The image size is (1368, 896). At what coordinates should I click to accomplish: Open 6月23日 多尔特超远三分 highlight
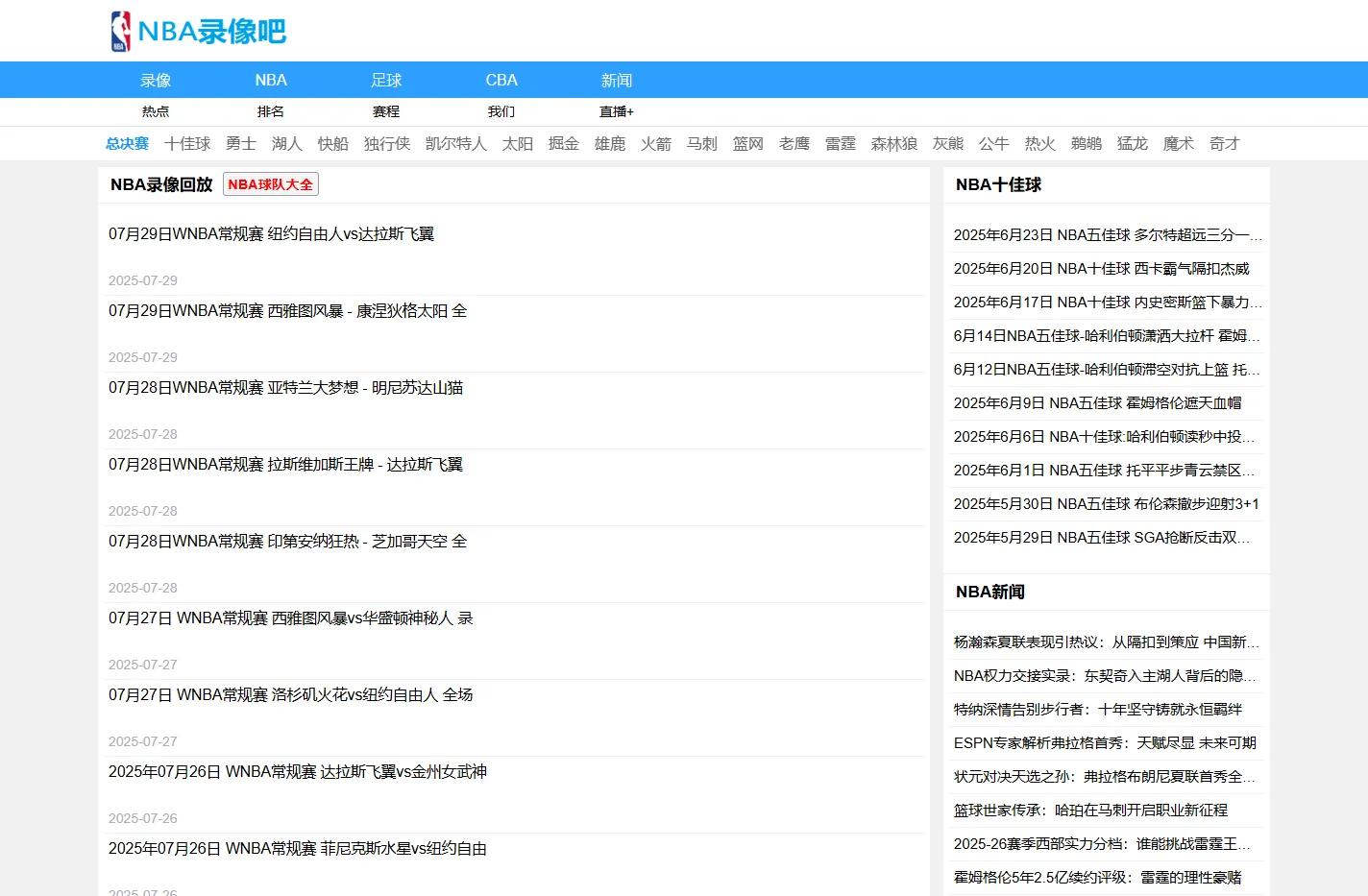1108,235
